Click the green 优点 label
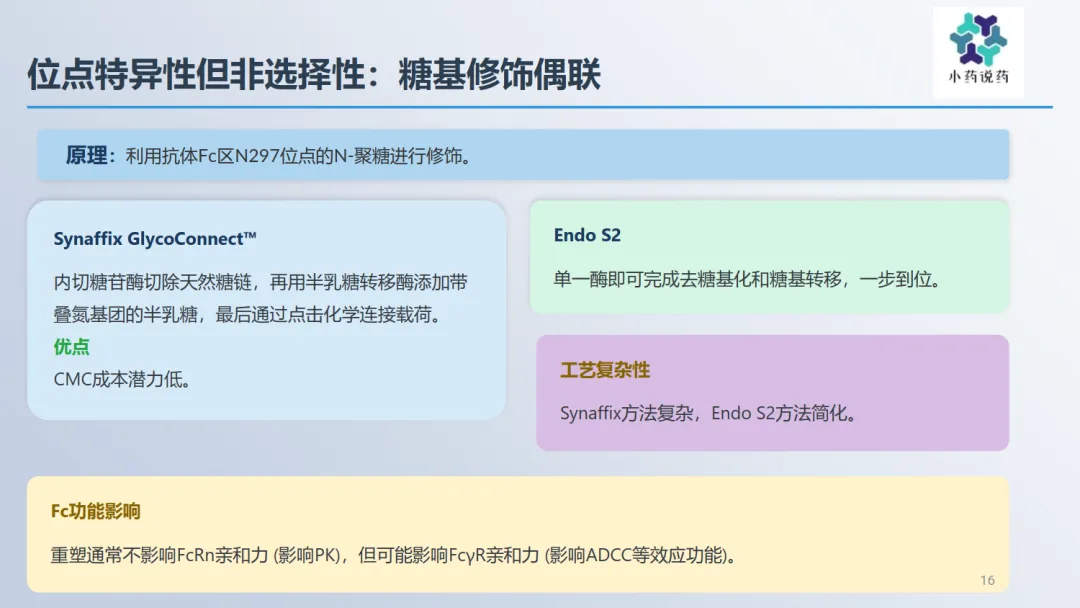Image resolution: width=1080 pixels, height=608 pixels. (x=72, y=347)
